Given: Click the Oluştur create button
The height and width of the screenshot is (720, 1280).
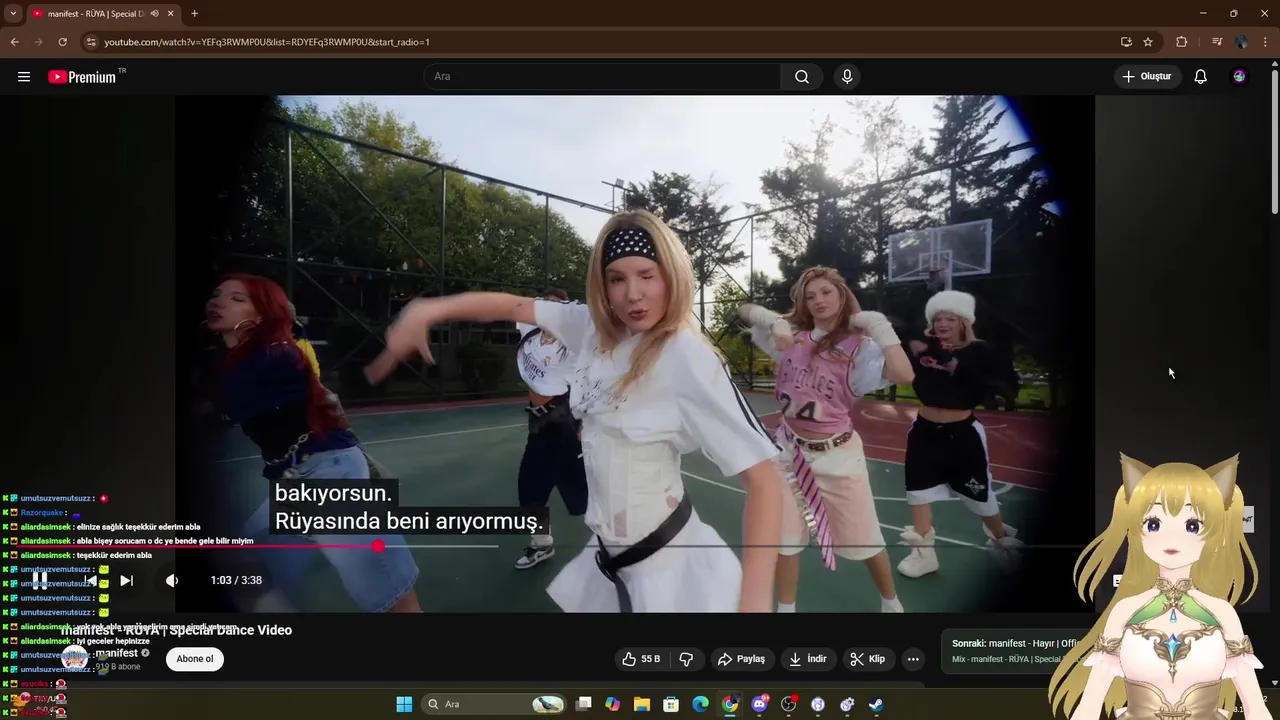Looking at the screenshot, I should (x=1146, y=77).
